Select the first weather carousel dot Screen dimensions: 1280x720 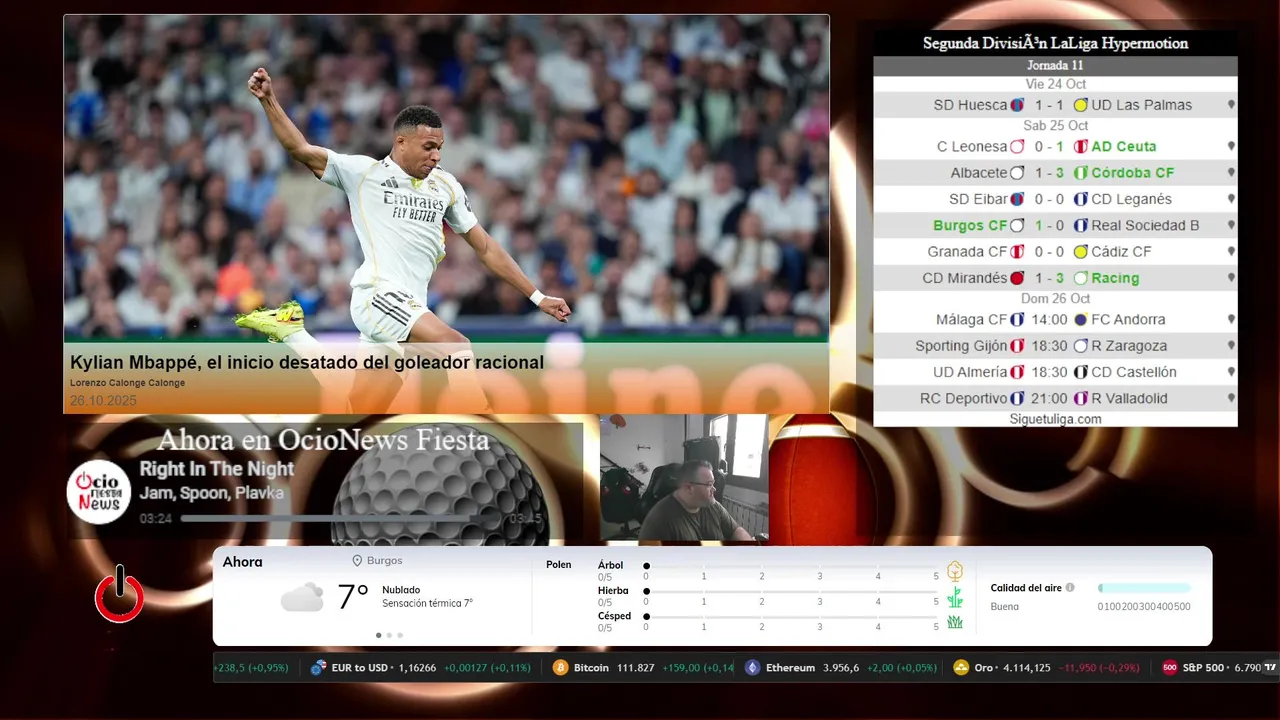click(378, 635)
